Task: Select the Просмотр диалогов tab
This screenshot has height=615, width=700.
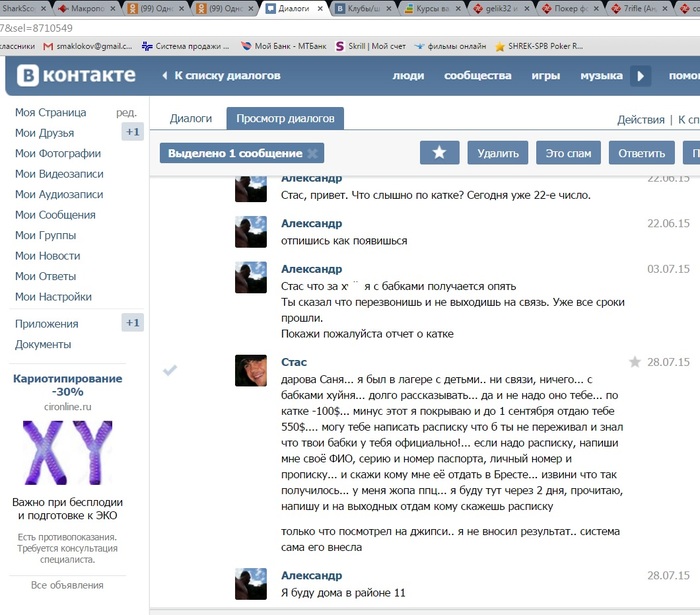Action: pyautogui.click(x=285, y=118)
